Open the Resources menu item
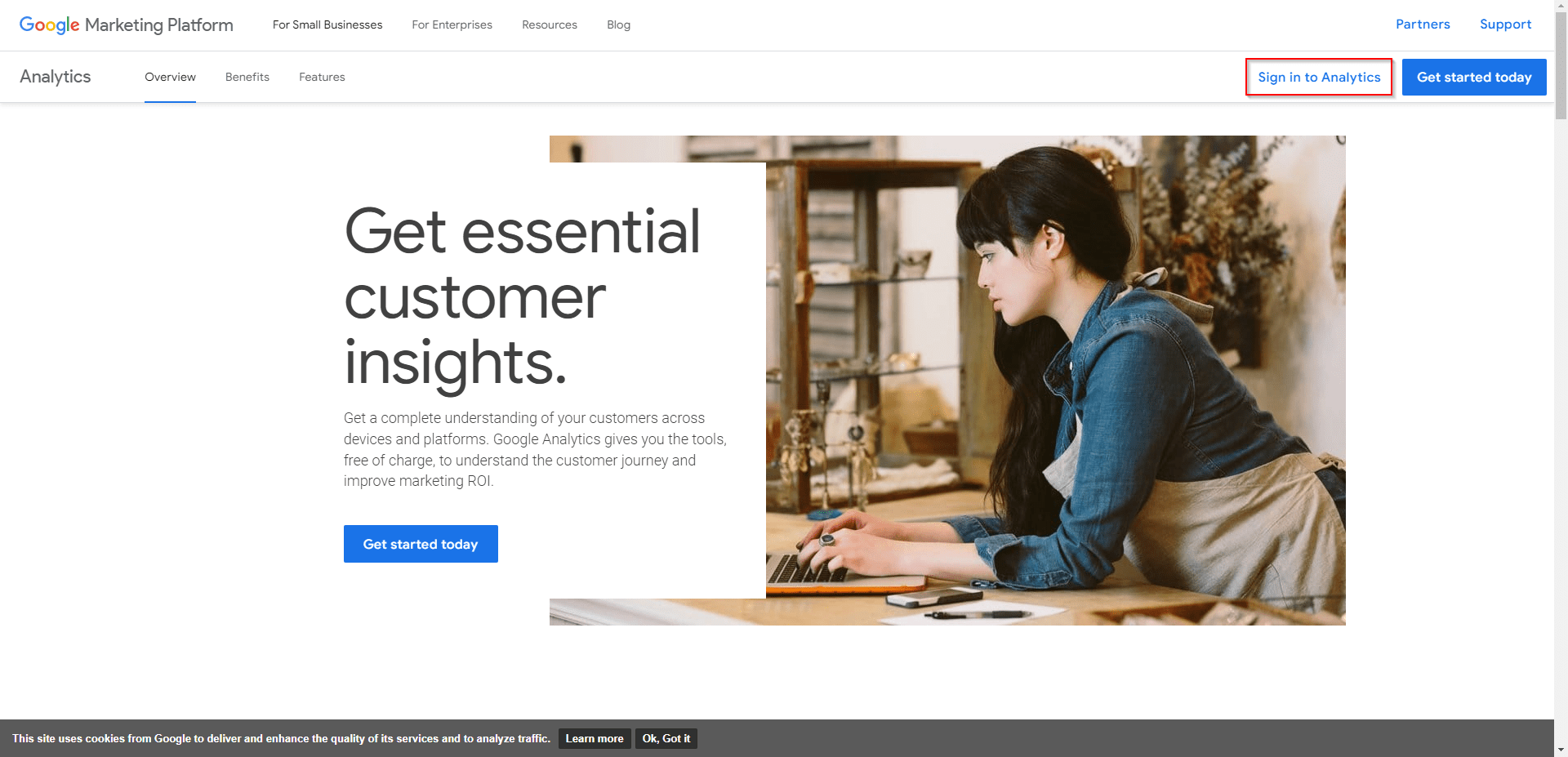The image size is (1568, 757). pyautogui.click(x=550, y=24)
